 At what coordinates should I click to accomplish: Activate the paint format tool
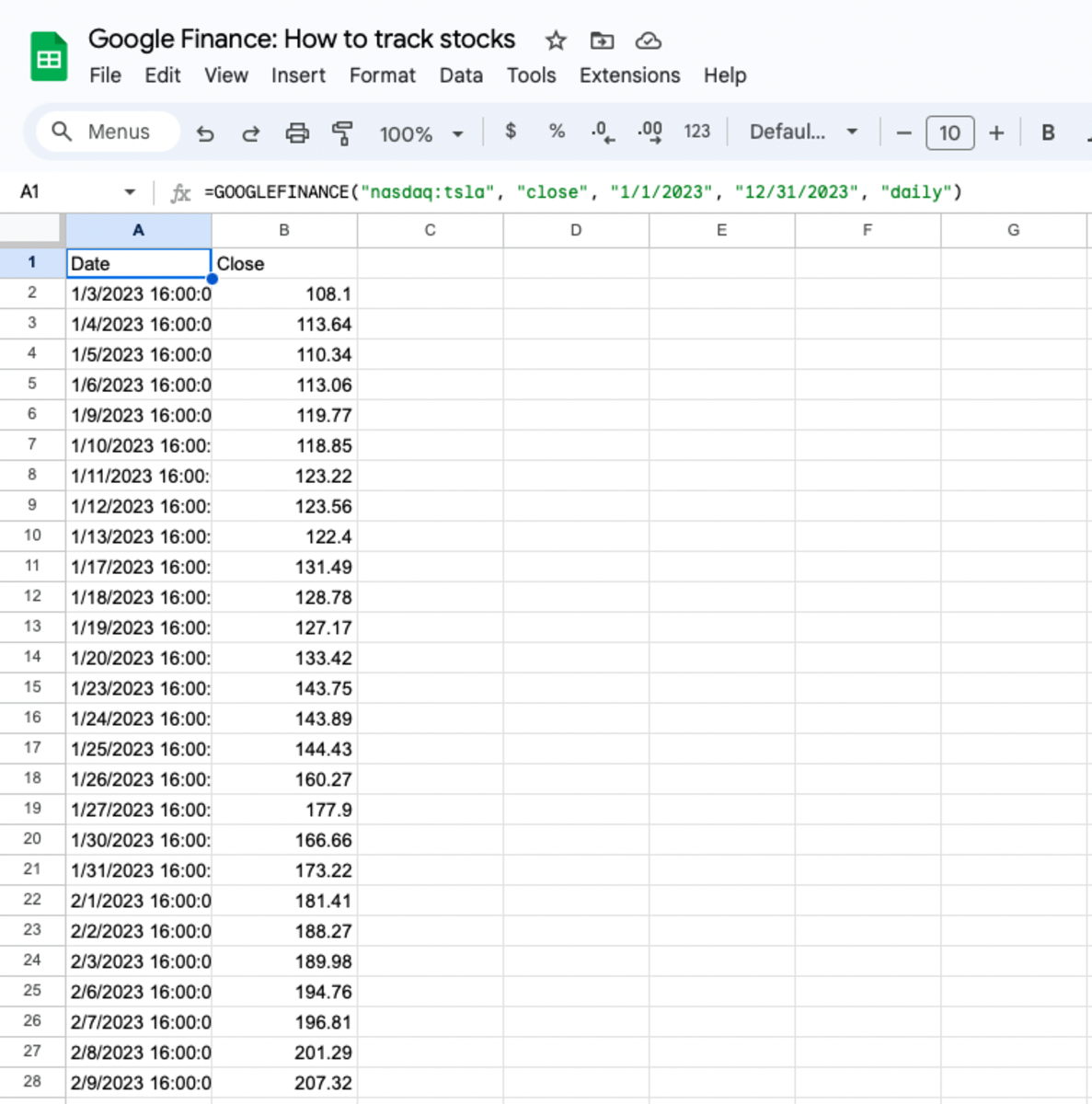pyautogui.click(x=342, y=133)
